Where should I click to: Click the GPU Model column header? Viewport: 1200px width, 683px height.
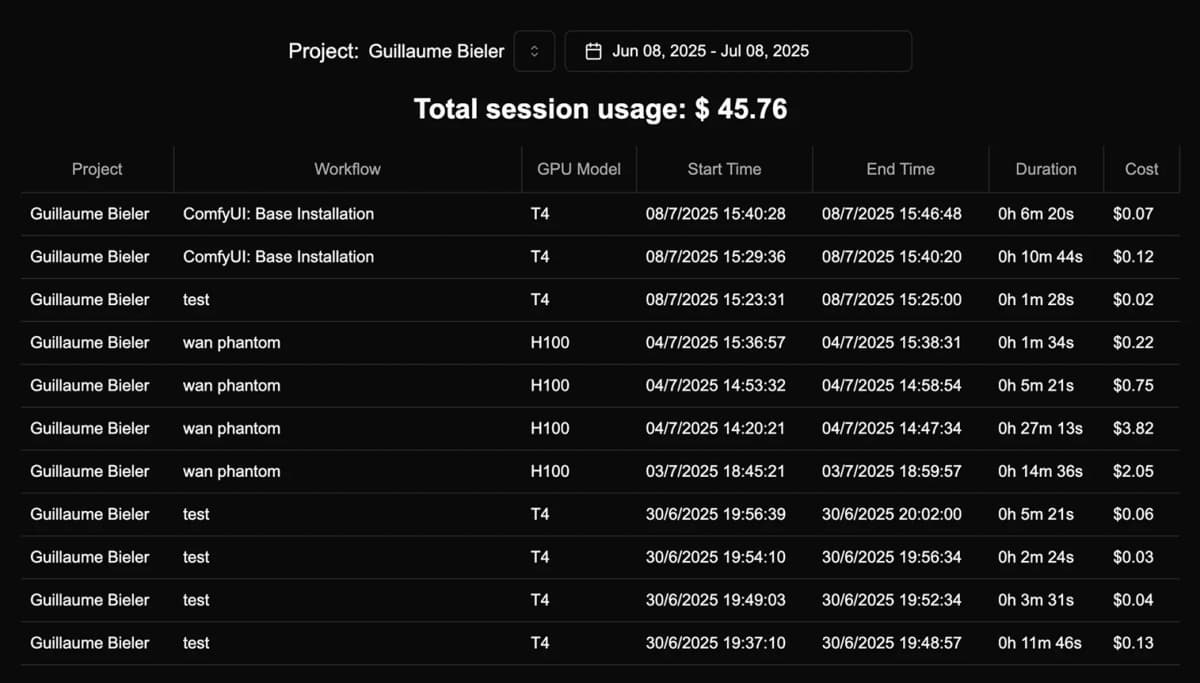click(579, 169)
